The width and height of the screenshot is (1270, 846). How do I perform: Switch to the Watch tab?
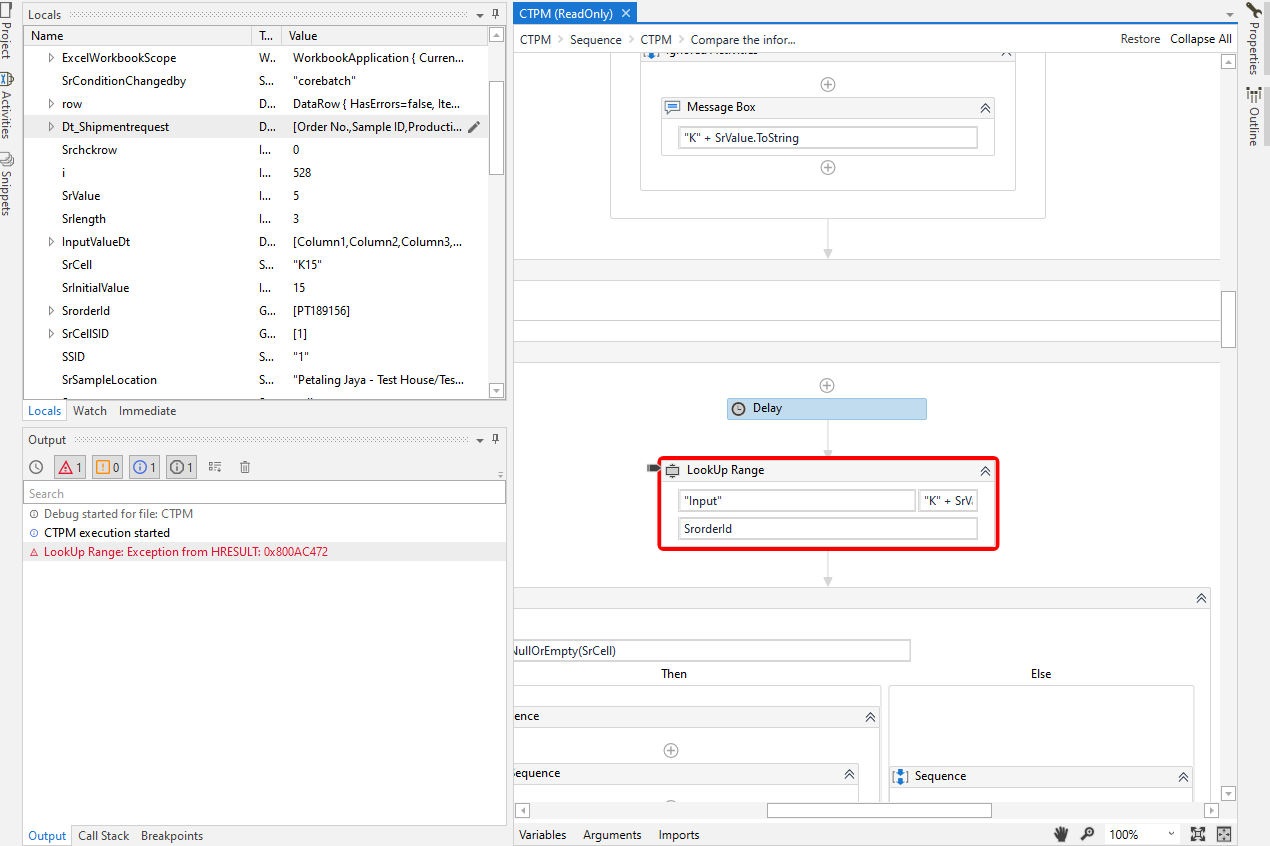pos(89,410)
